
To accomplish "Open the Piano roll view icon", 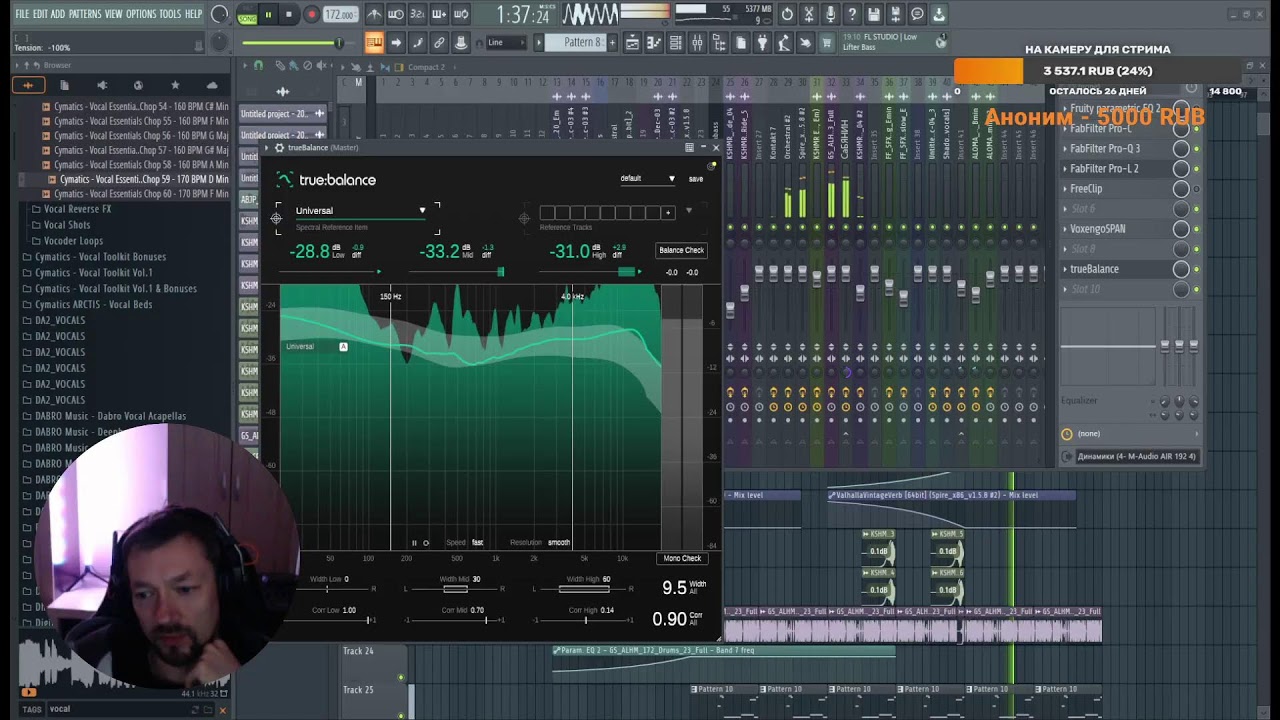I will coord(654,42).
